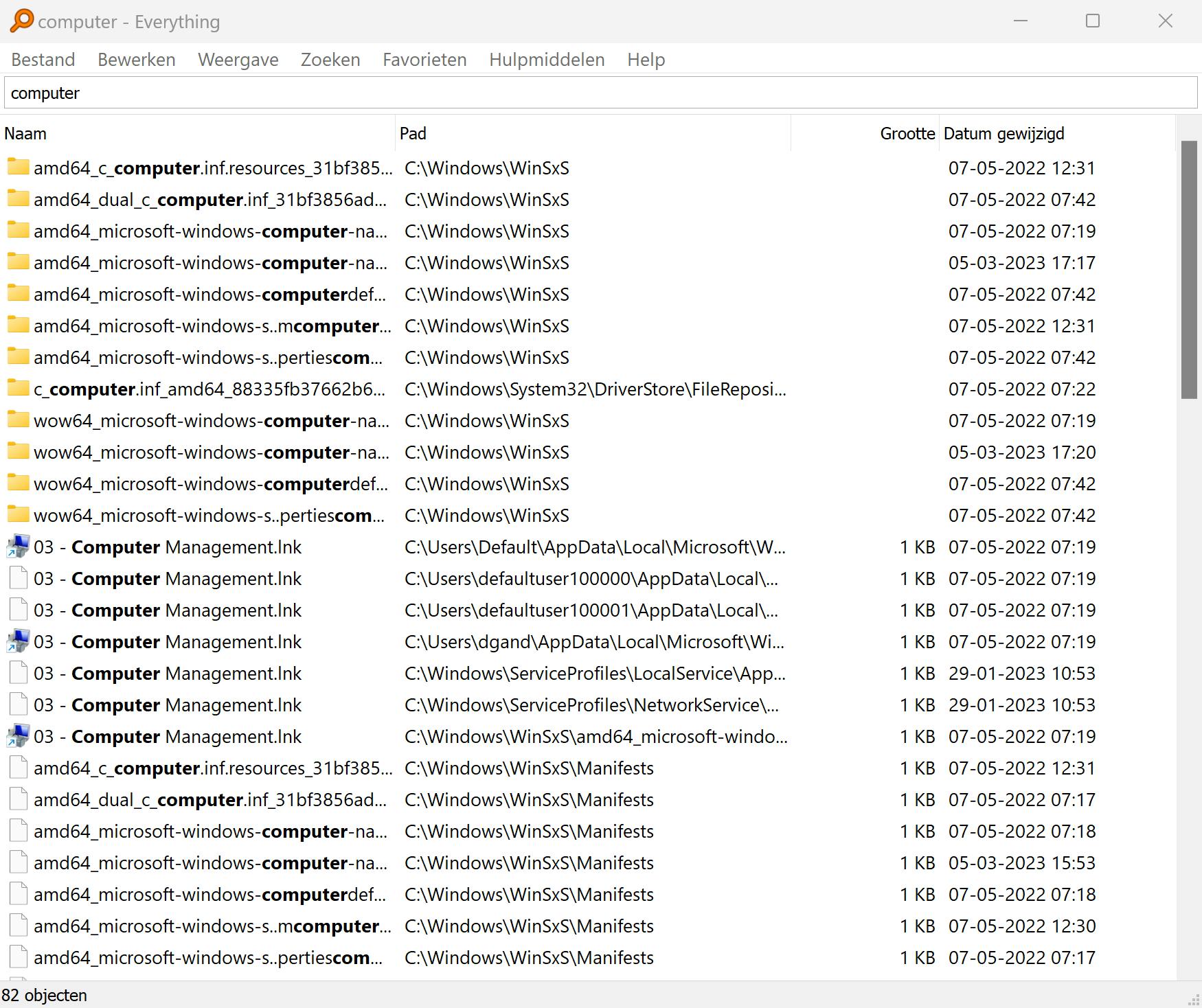
Task: Click file icon of Computer Management in defaultuser100000 row
Action: tap(18, 578)
